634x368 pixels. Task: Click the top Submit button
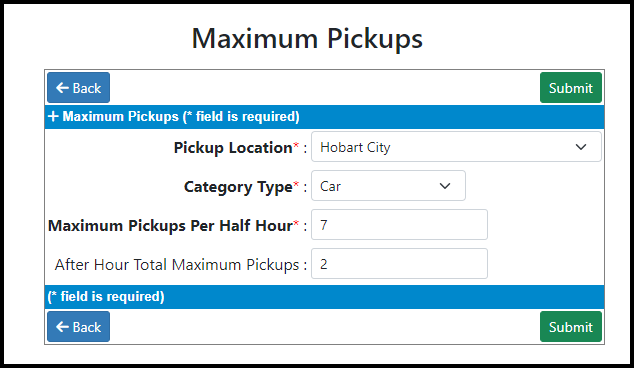click(x=571, y=88)
